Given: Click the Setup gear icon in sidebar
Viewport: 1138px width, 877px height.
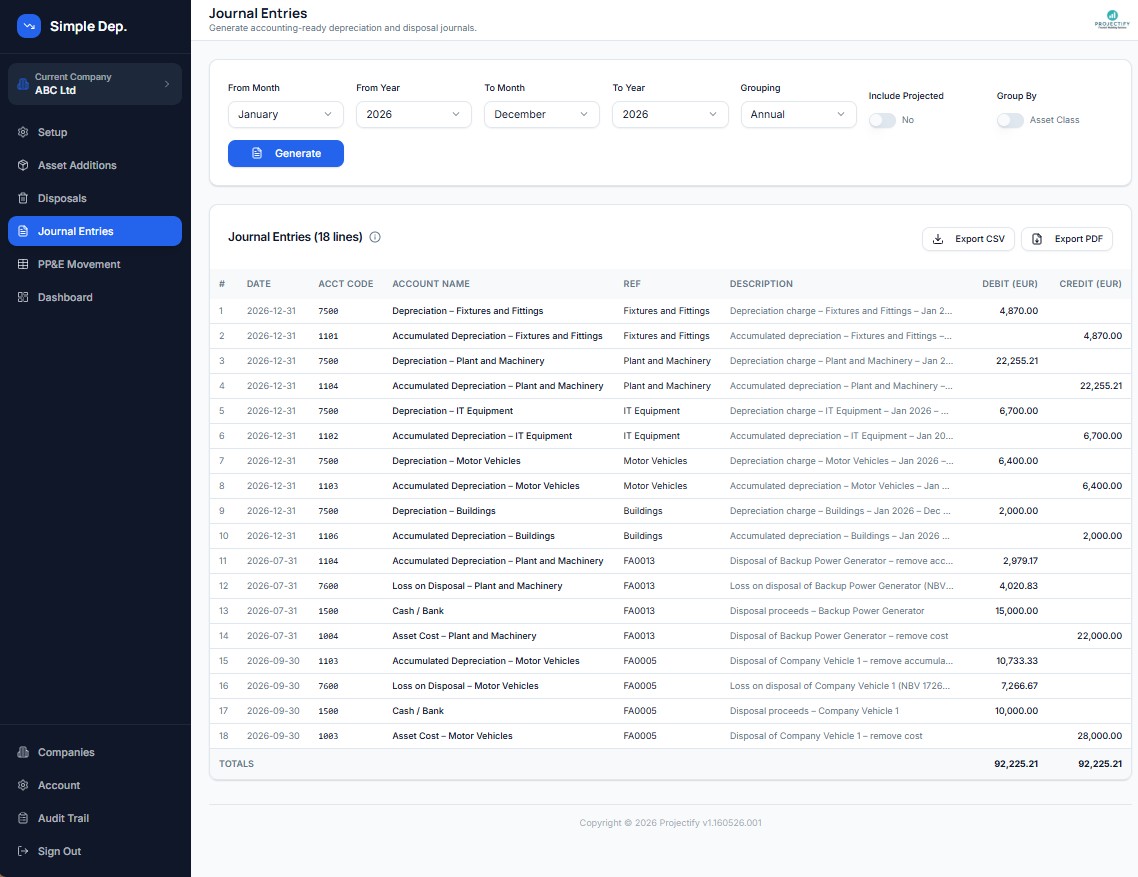Looking at the screenshot, I should [x=23, y=132].
